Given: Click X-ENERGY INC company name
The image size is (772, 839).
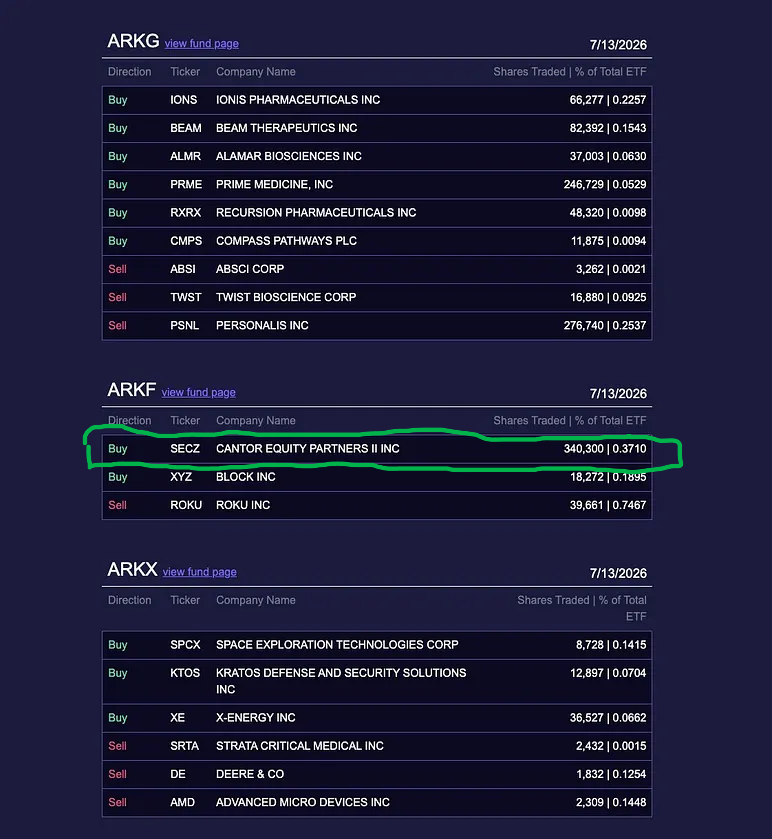Looking at the screenshot, I should pos(256,718).
